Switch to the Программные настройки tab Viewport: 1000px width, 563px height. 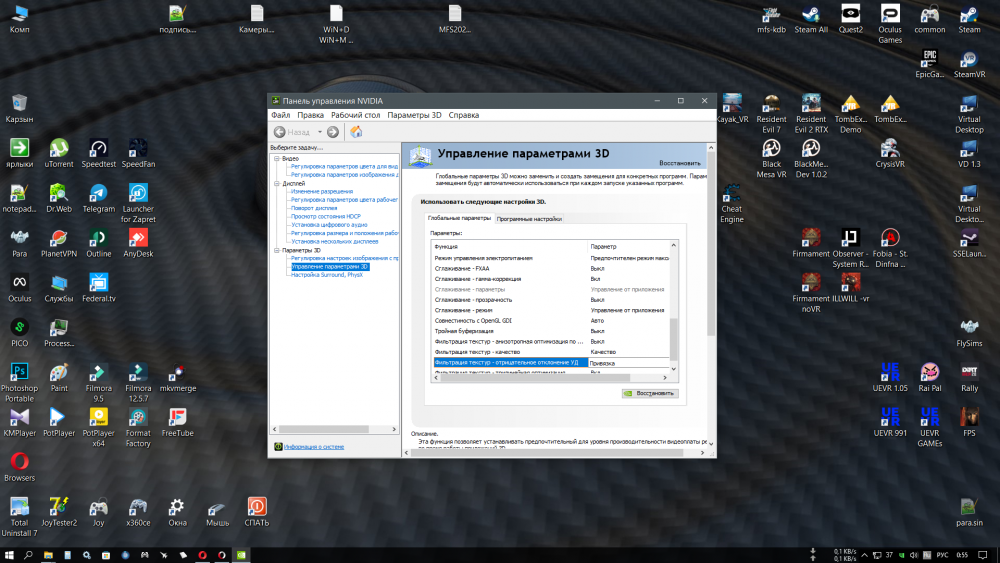(x=529, y=218)
